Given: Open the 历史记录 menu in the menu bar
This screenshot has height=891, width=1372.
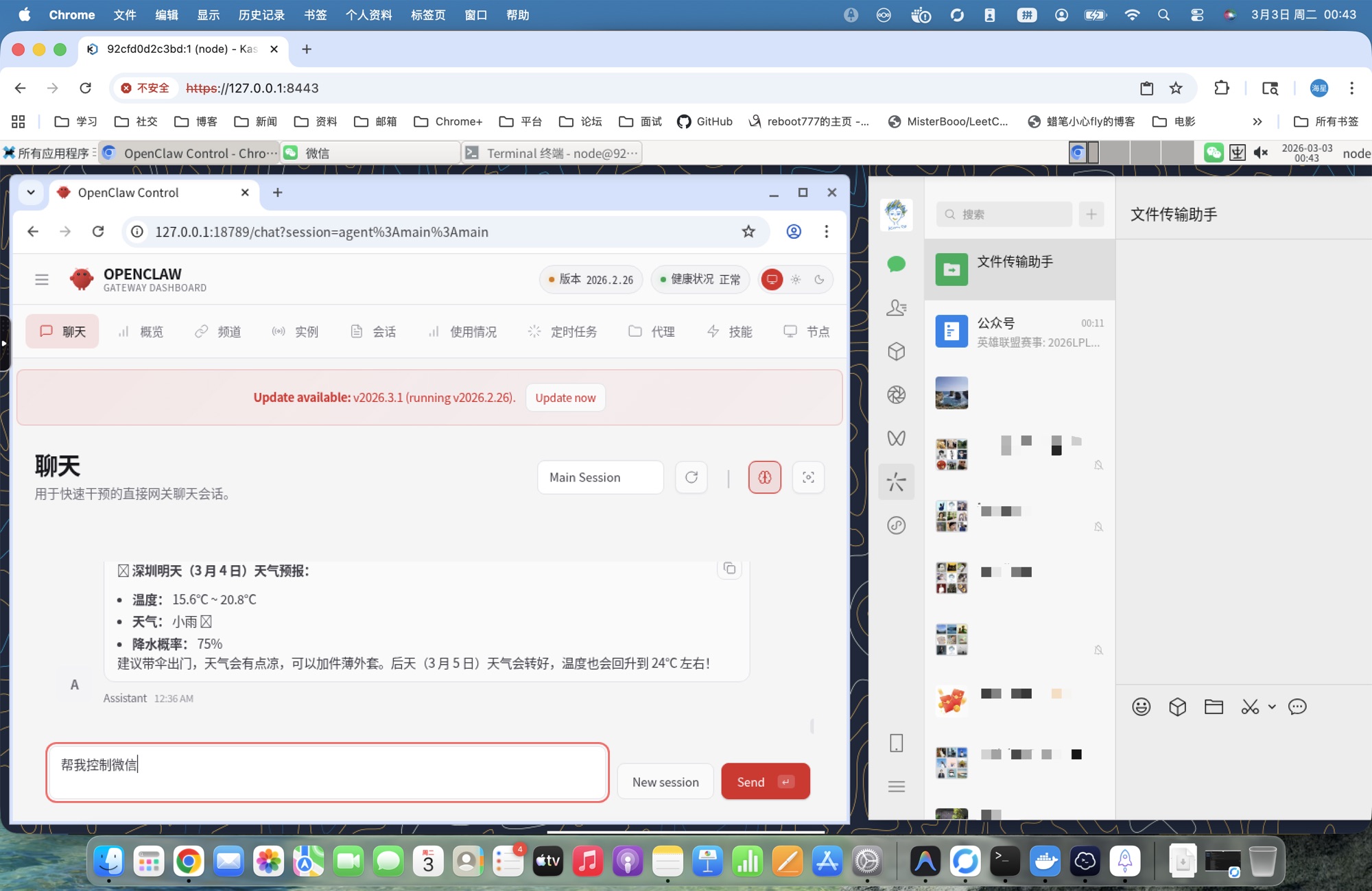Looking at the screenshot, I should coord(261,14).
